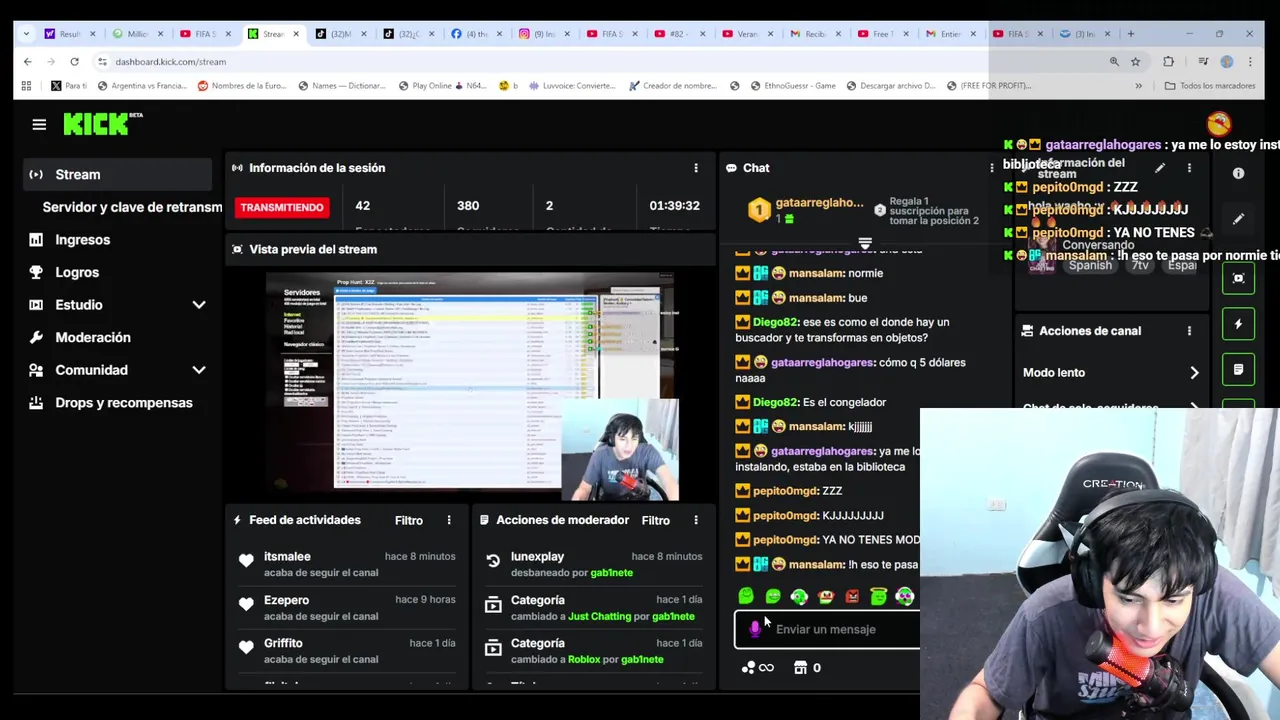Click the stream preview video
Screen dimensions: 1280x720
[x=473, y=386]
